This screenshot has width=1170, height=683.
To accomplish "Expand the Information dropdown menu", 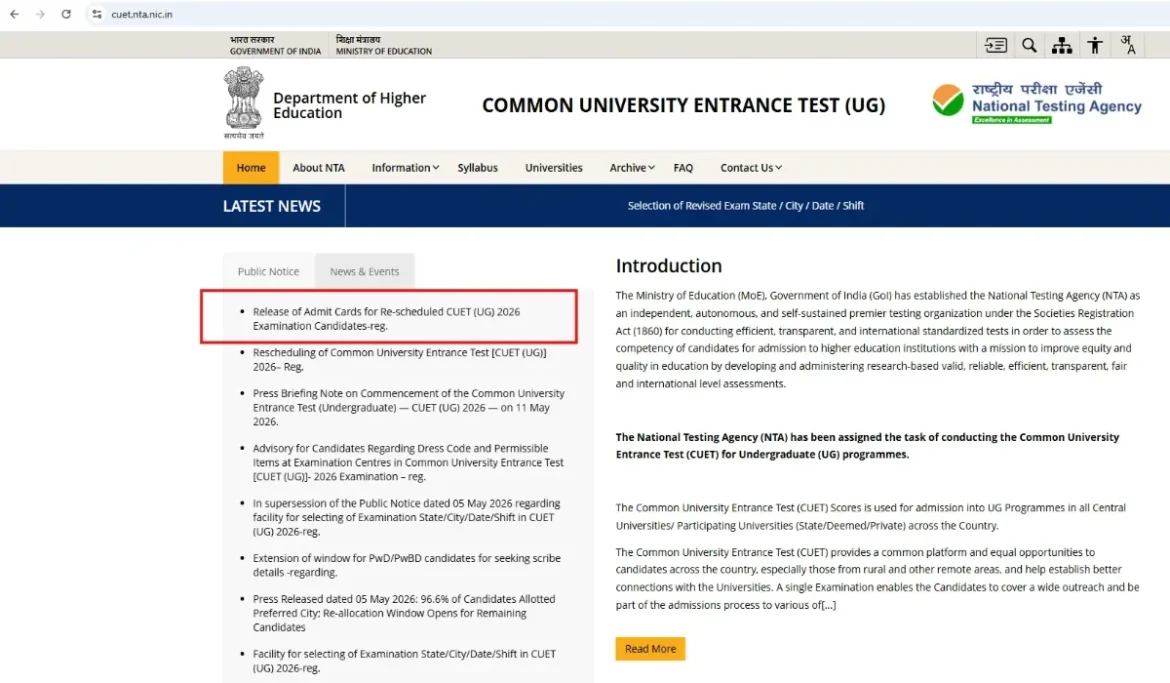I will coord(405,168).
